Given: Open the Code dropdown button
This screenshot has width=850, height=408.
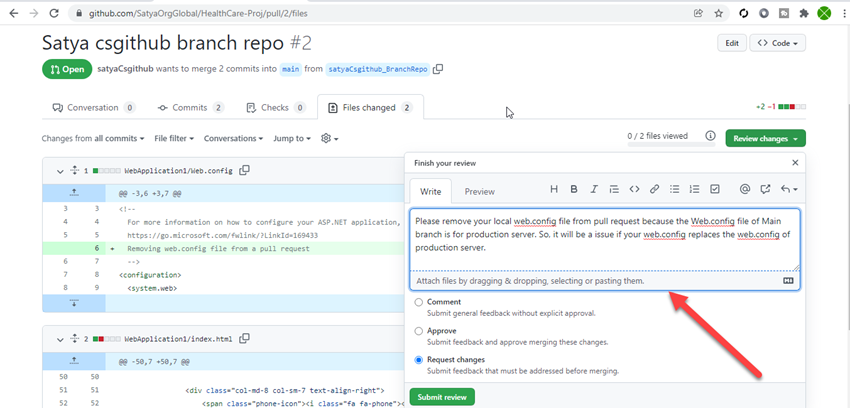Looking at the screenshot, I should [x=777, y=43].
